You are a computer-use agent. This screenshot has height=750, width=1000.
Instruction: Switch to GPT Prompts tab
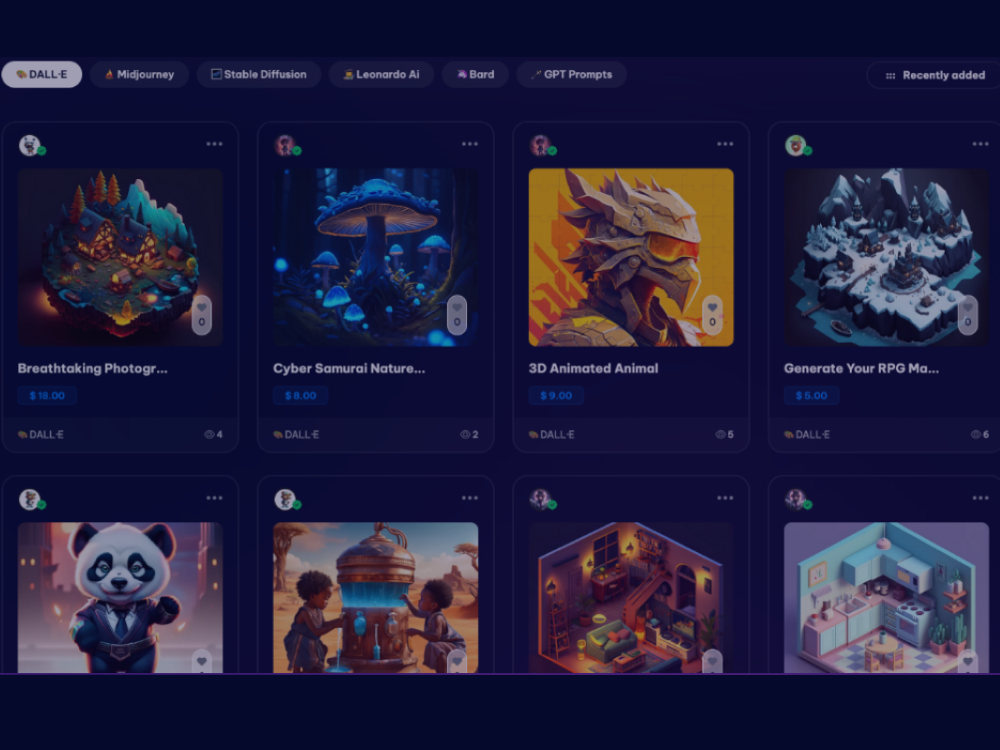click(571, 75)
